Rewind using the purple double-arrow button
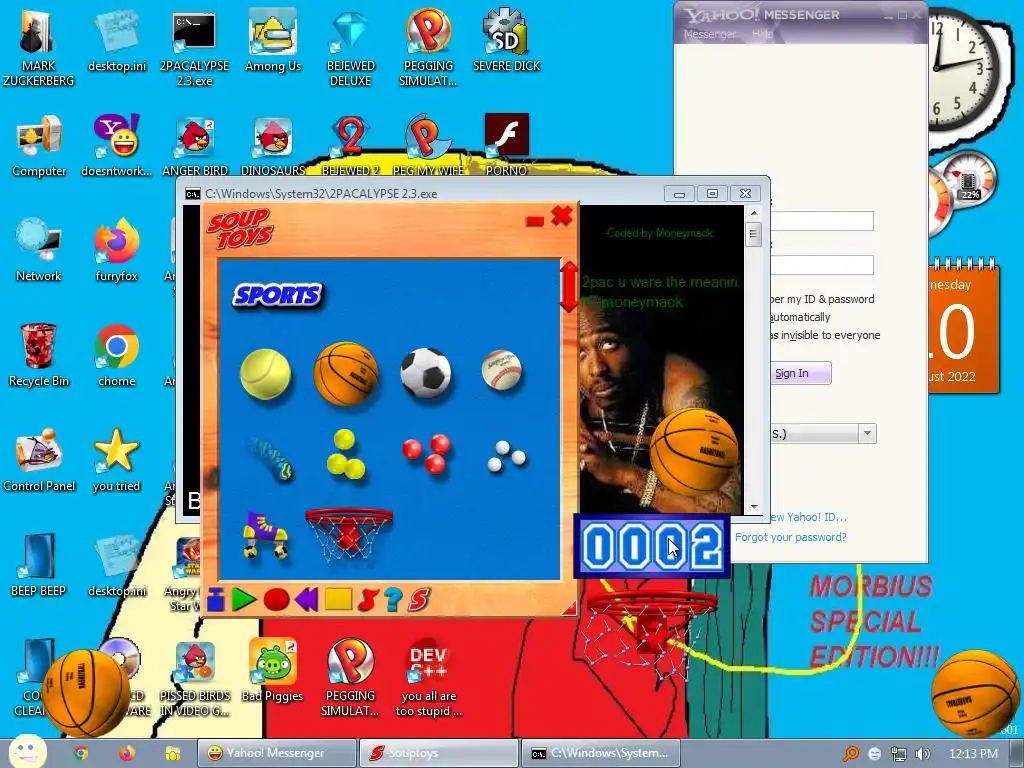Viewport: 1024px width, 768px height. click(306, 600)
